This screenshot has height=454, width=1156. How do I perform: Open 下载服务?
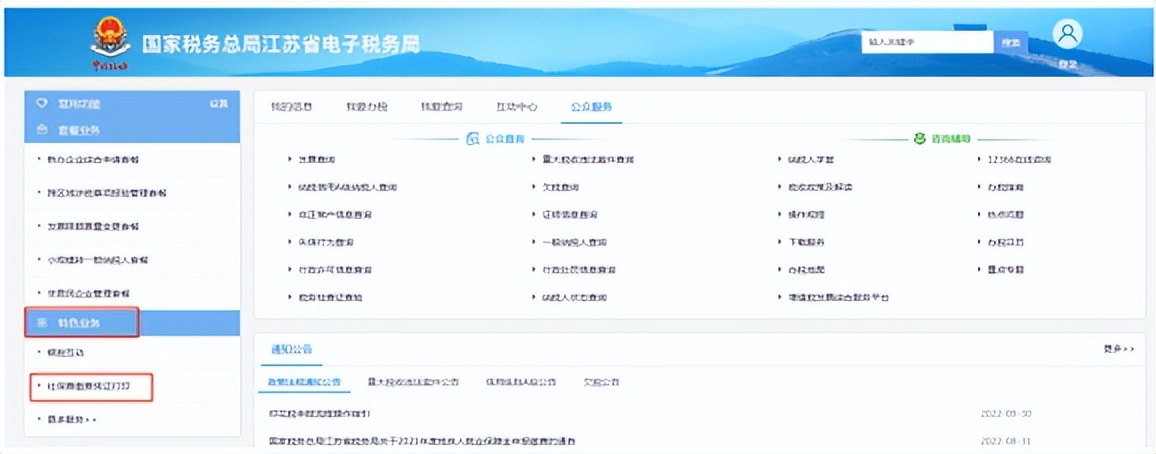pyautogui.click(x=807, y=242)
